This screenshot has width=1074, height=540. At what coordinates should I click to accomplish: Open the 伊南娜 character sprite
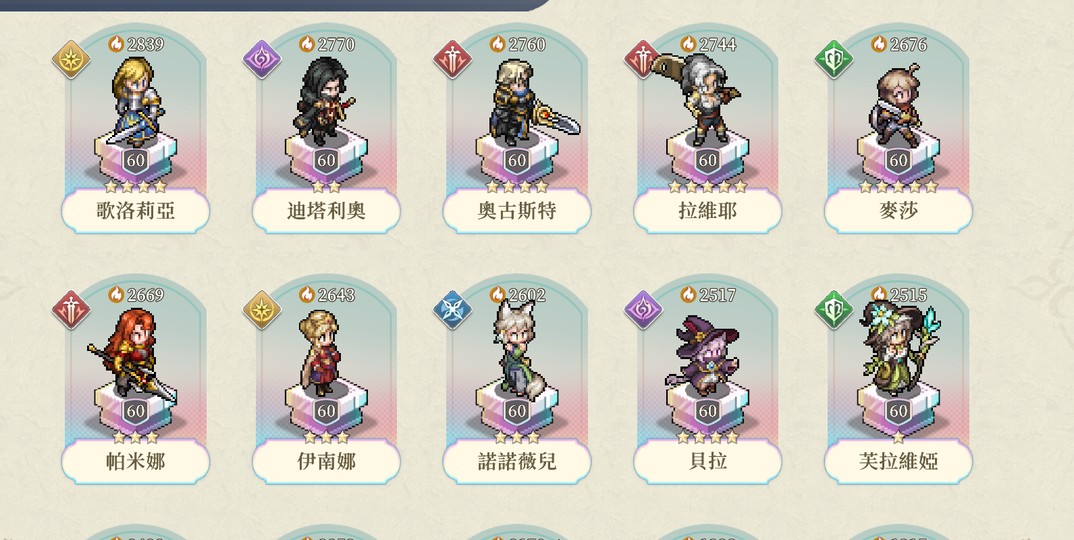[x=321, y=353]
